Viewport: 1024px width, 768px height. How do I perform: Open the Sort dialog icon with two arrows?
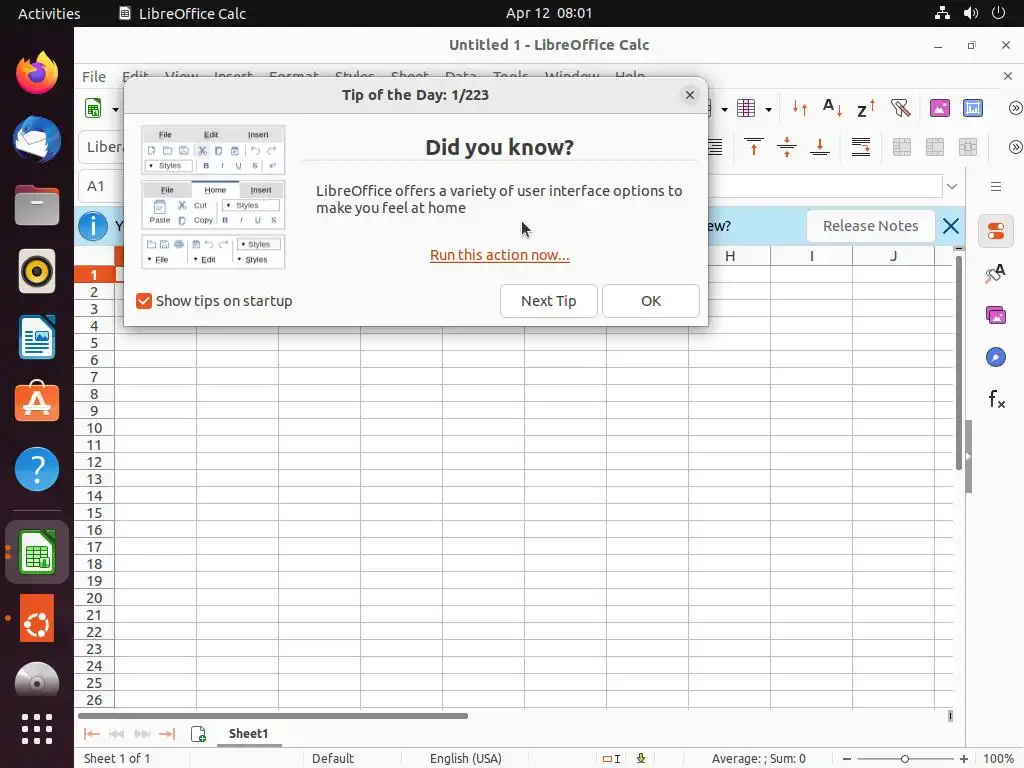click(x=799, y=108)
